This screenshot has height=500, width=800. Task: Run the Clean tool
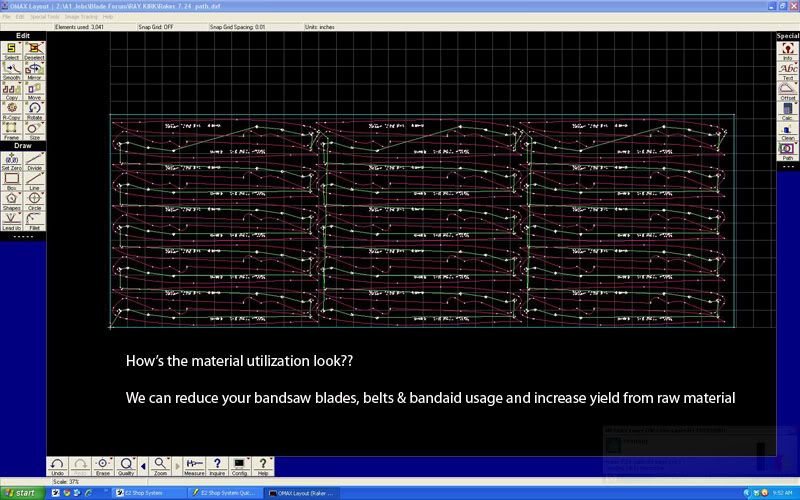point(788,131)
